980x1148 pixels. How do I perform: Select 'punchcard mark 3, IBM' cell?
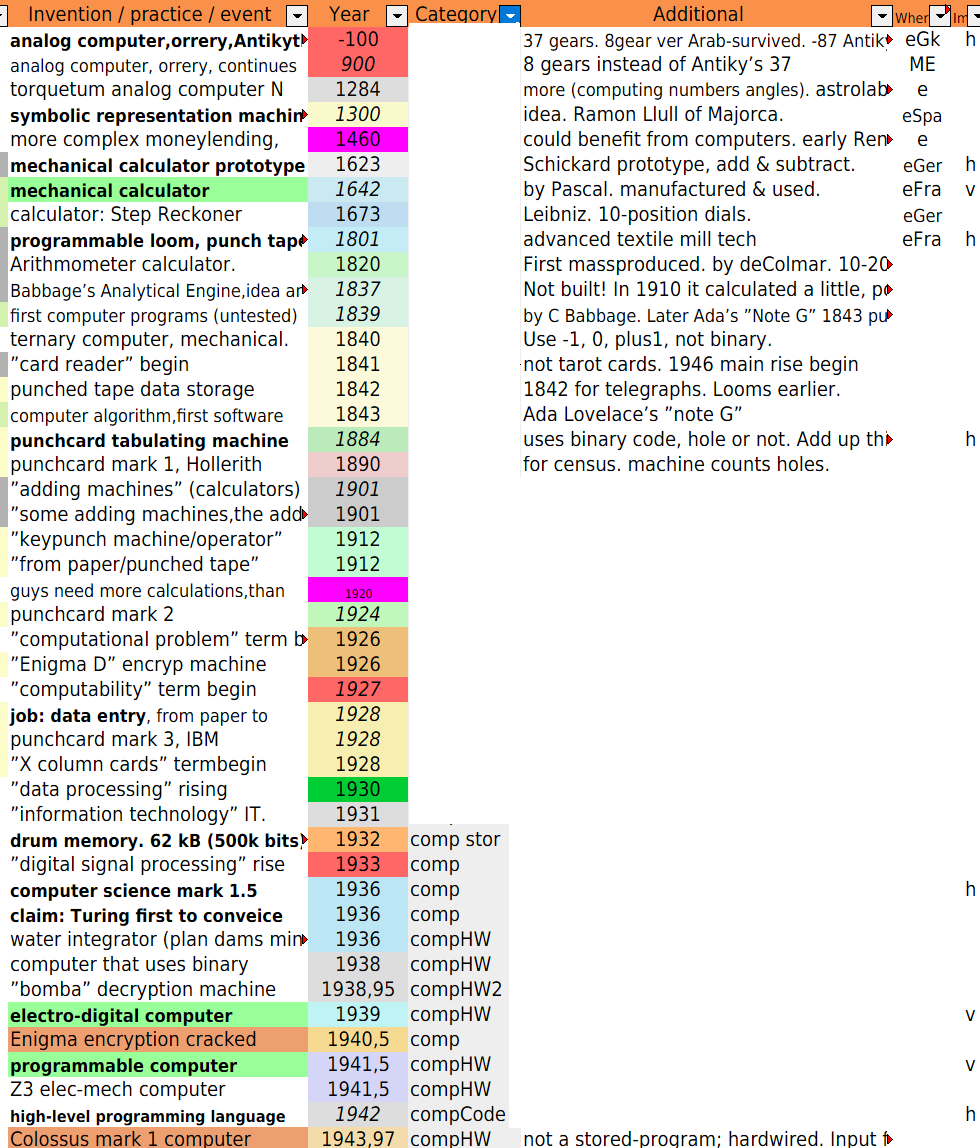point(157,739)
